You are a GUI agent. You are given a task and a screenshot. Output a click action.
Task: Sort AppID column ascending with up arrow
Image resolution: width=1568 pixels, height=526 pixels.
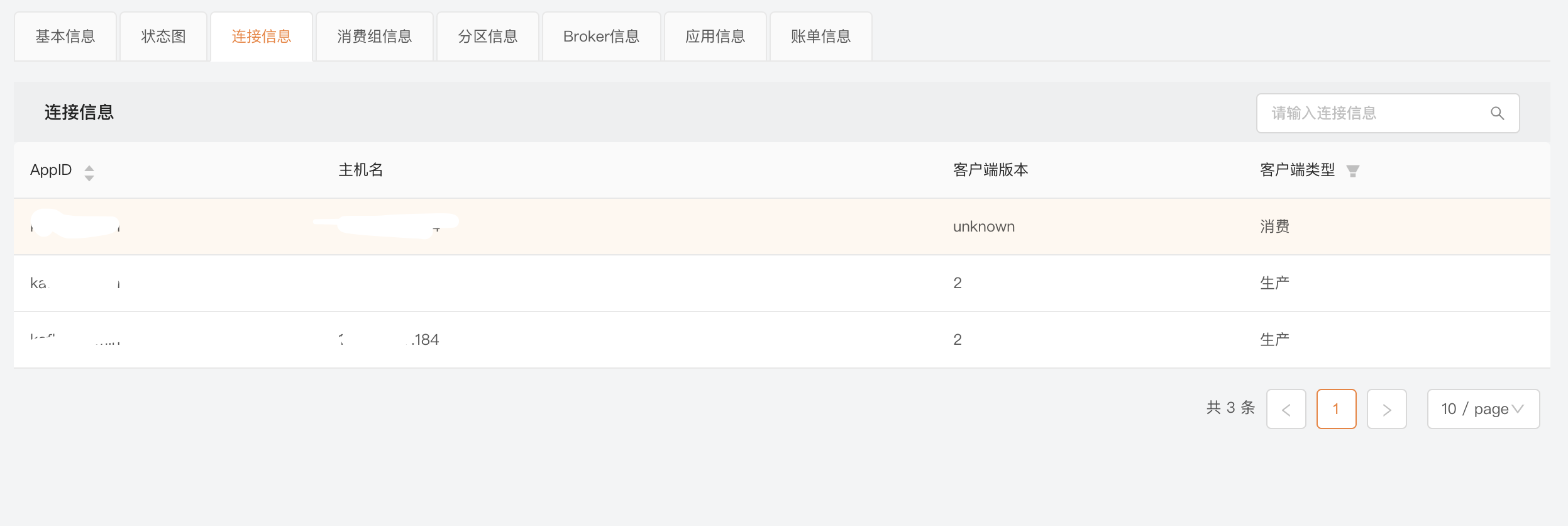coord(89,165)
